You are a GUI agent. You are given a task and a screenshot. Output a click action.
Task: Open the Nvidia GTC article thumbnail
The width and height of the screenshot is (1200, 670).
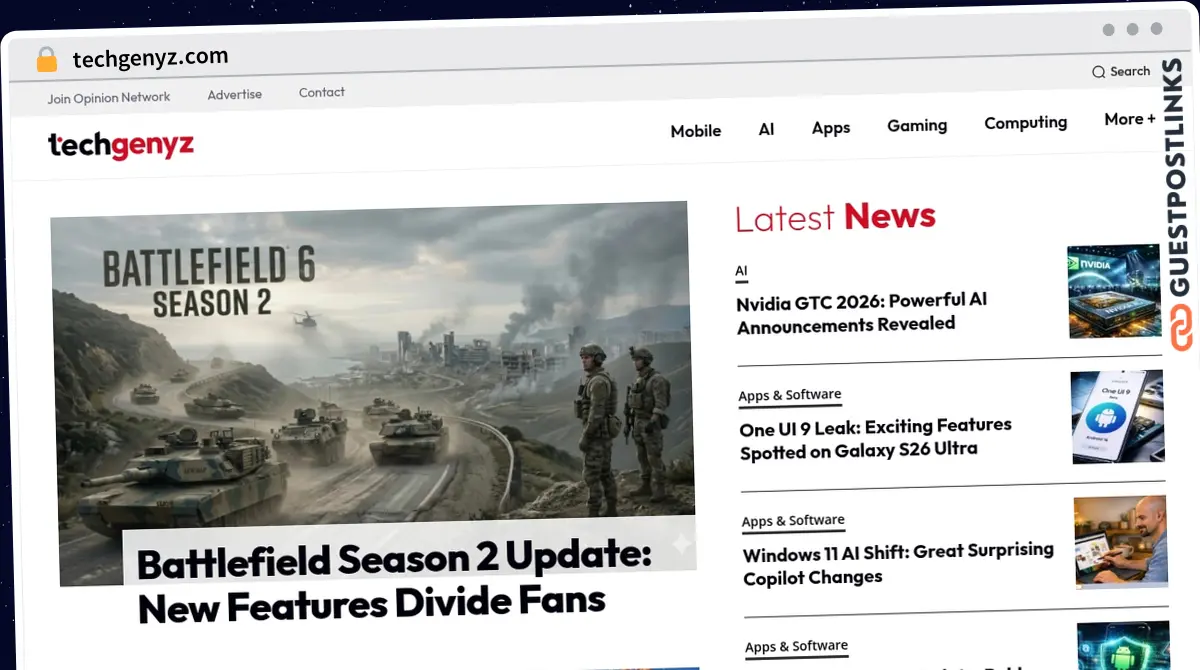tap(1113, 291)
